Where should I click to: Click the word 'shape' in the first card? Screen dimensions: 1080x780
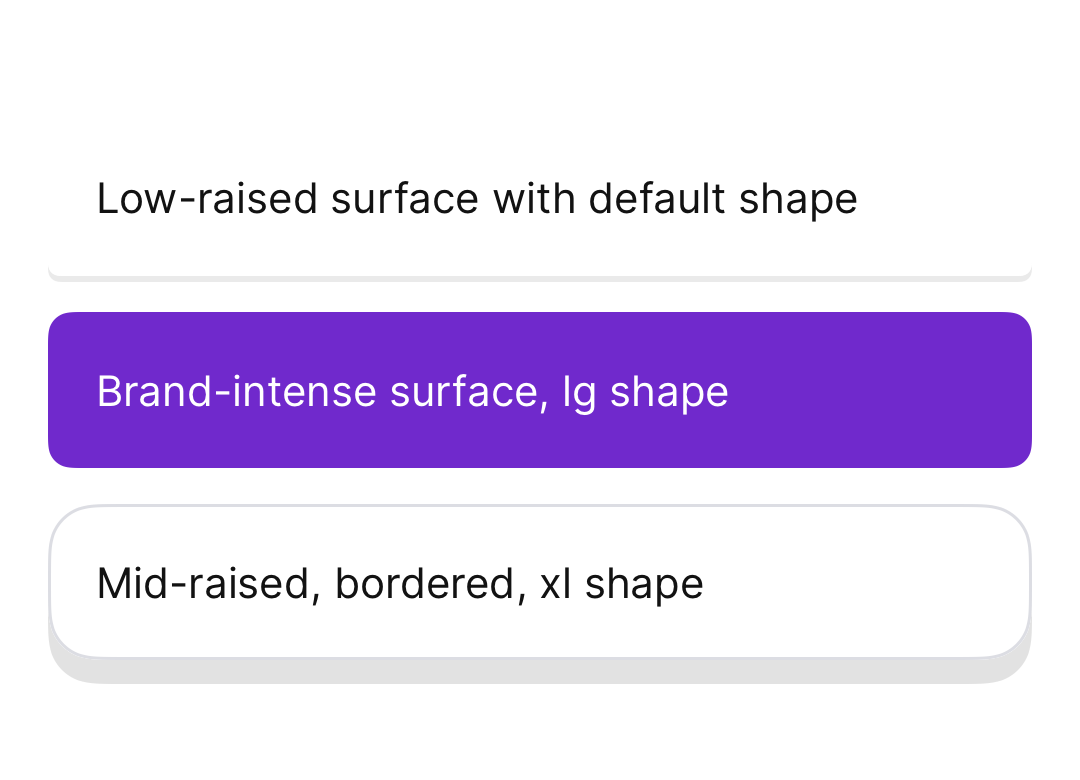point(798,201)
